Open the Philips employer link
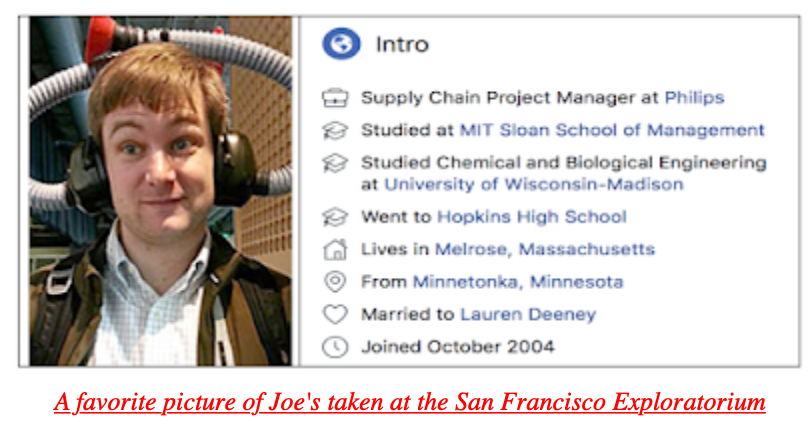Viewport: 811px width, 426px height. (694, 98)
